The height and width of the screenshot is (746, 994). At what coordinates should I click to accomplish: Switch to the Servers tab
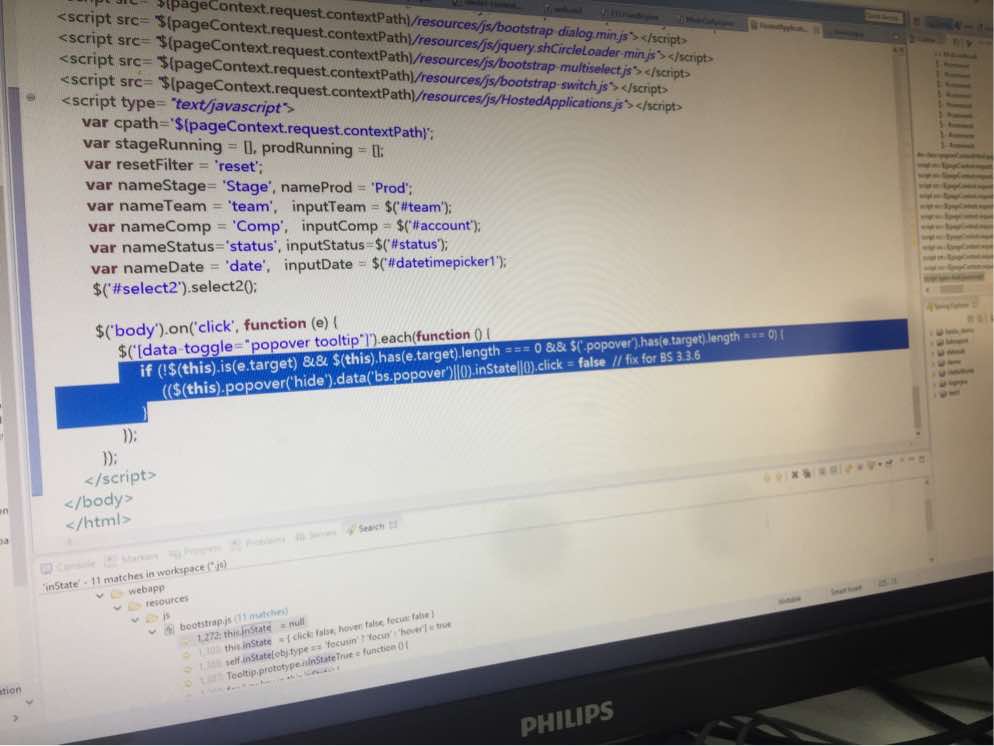[316, 534]
